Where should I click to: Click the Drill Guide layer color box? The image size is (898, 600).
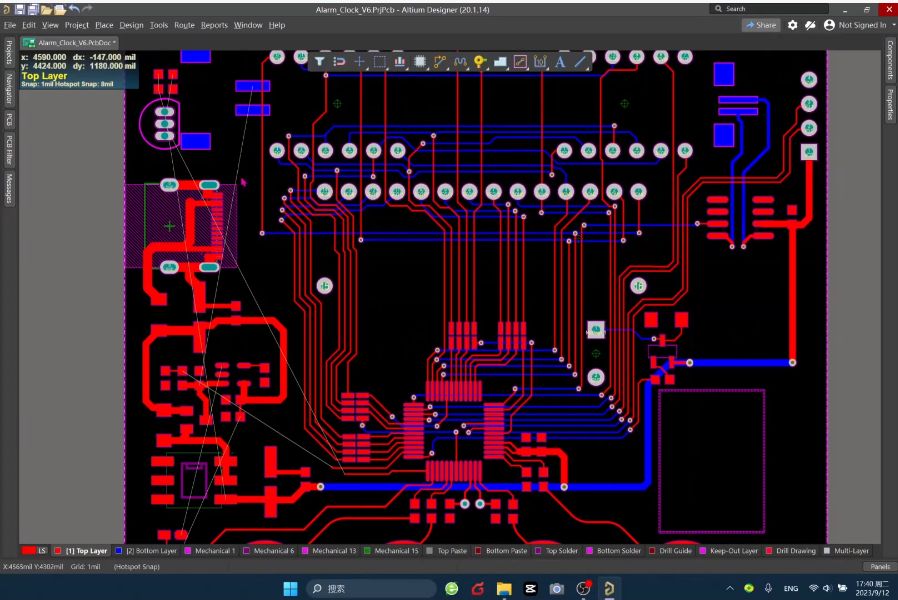(652, 551)
